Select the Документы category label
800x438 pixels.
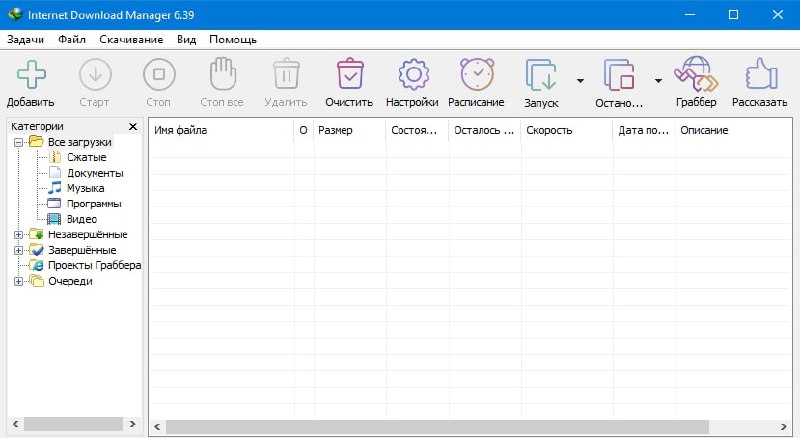click(x=95, y=173)
